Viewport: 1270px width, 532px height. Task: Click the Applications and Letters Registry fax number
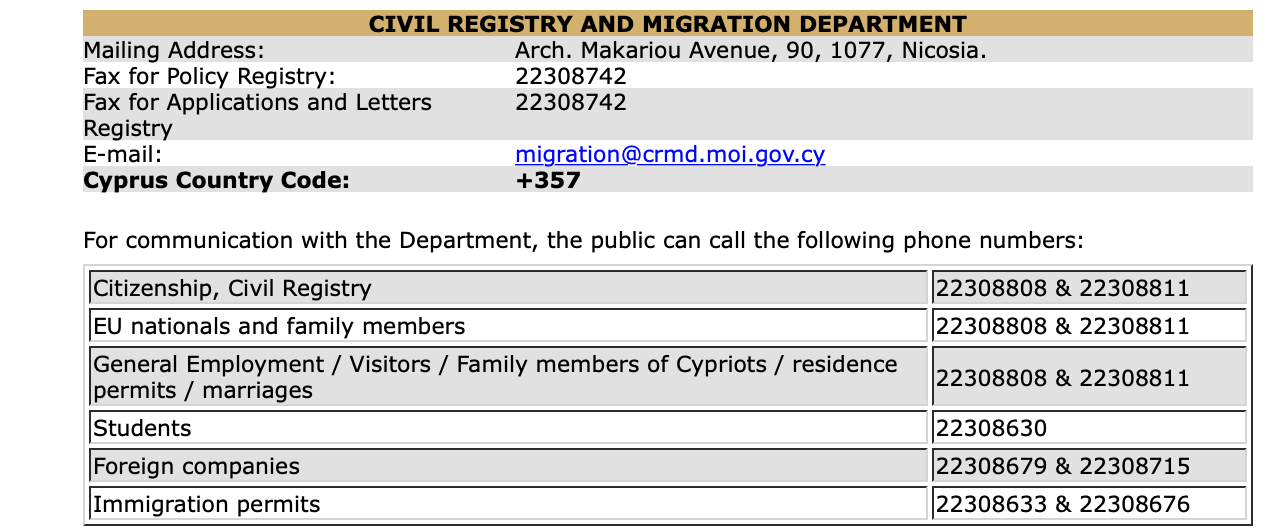[x=571, y=103]
